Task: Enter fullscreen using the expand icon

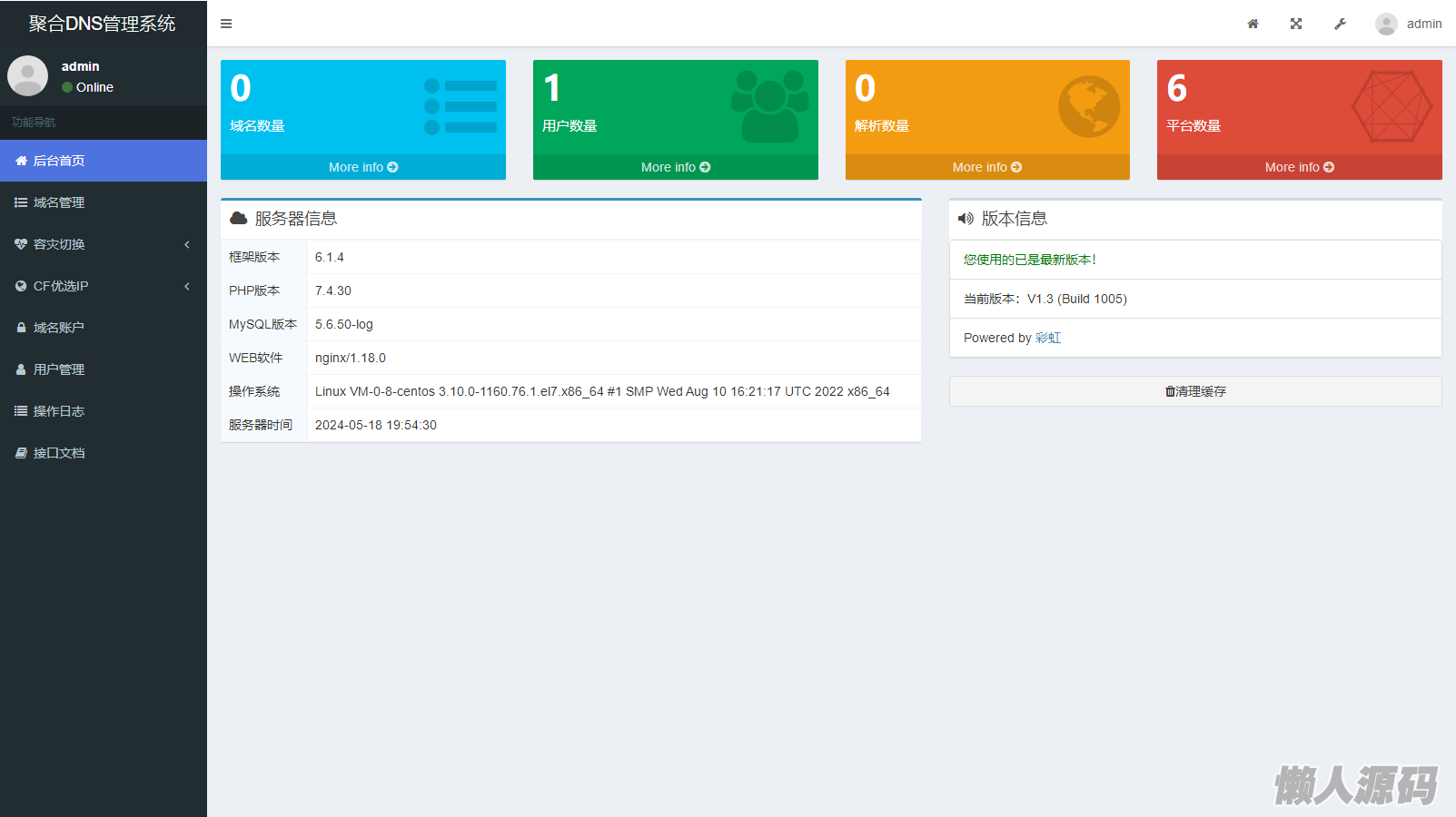Action: click(x=1296, y=24)
